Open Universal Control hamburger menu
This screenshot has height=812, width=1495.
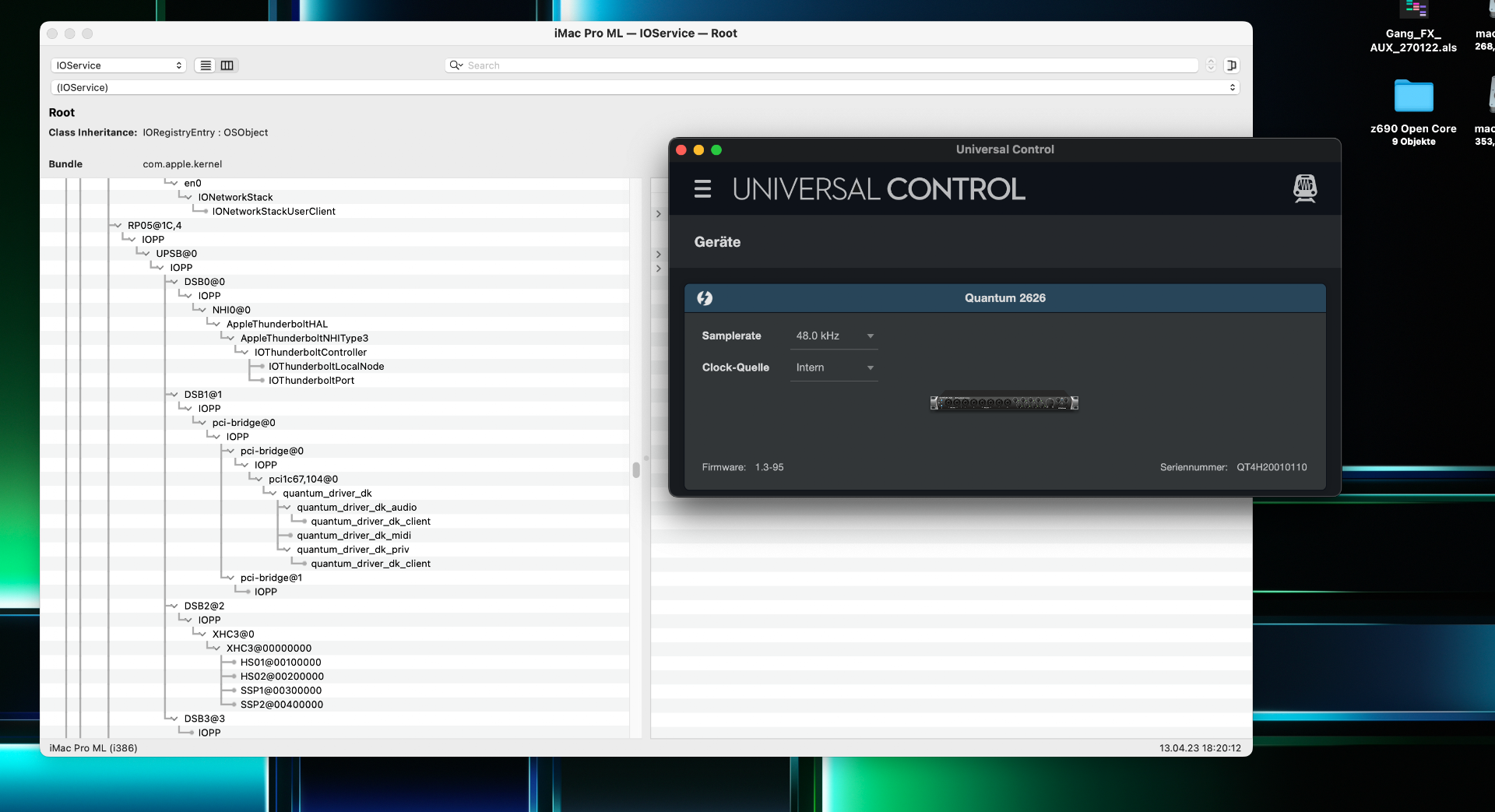coord(702,189)
